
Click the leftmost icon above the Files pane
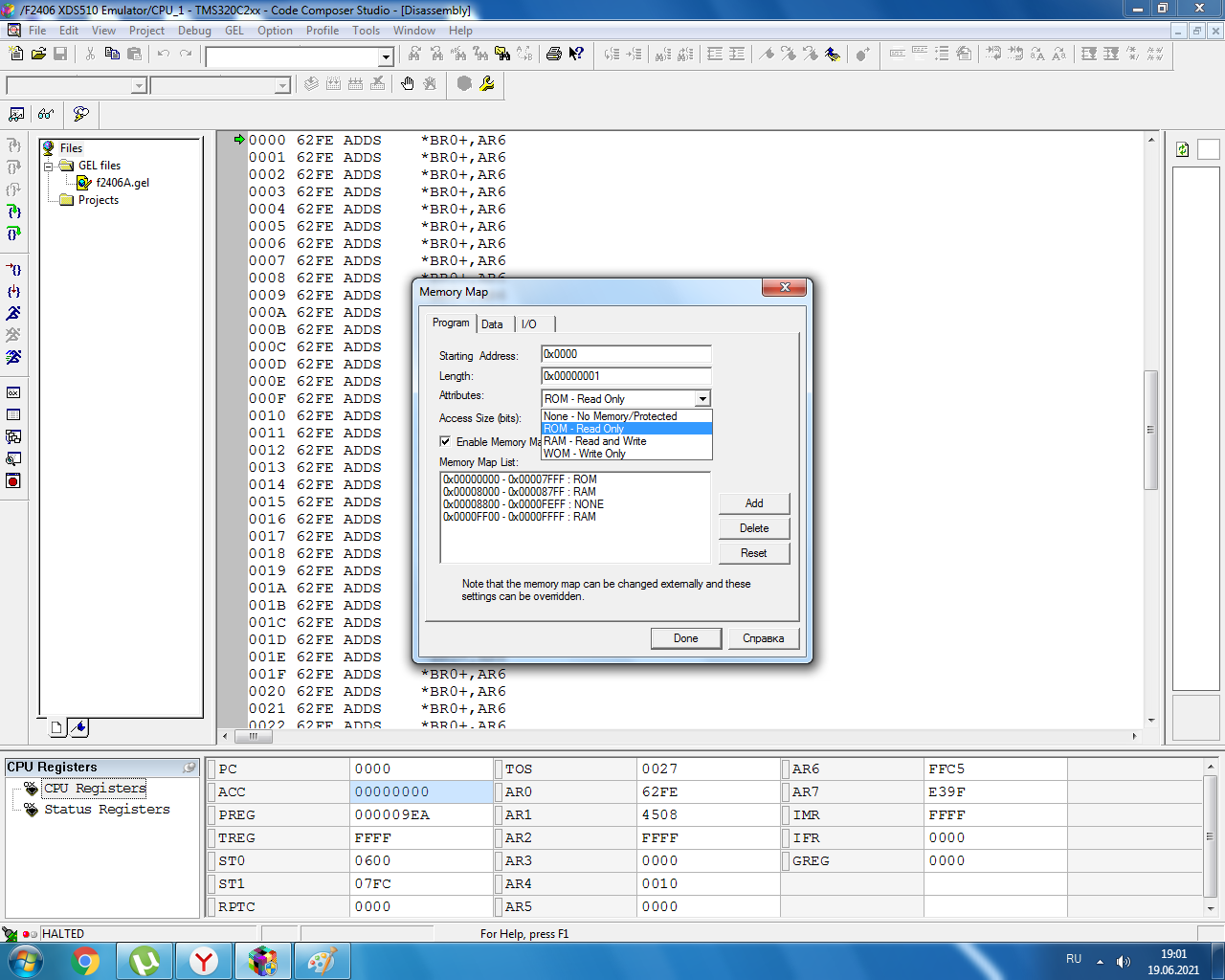tap(16, 114)
